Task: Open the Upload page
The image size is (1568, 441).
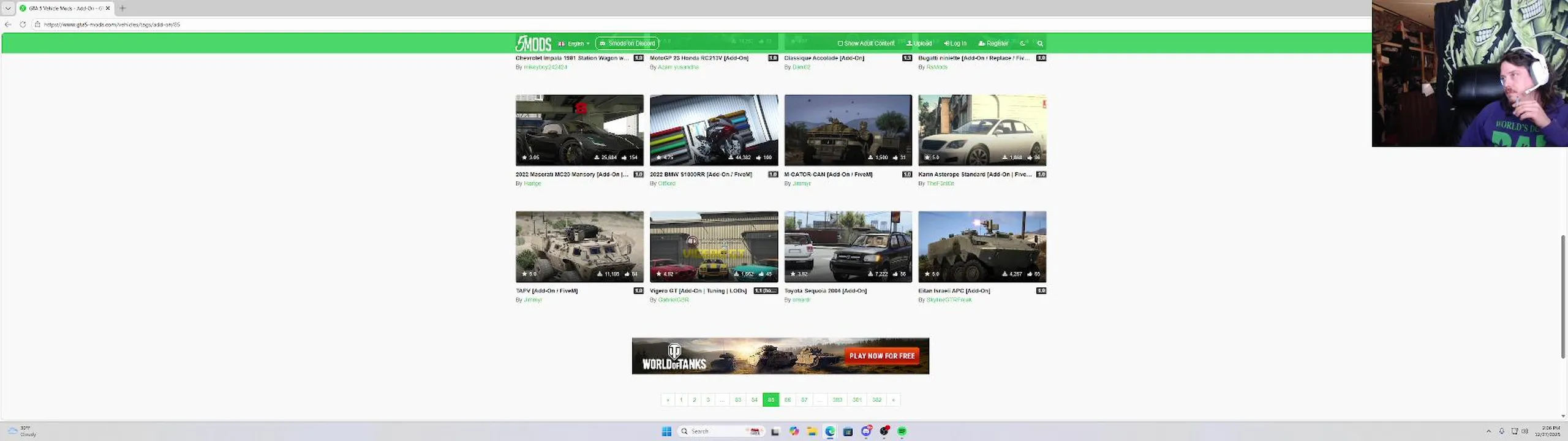Action: point(919,43)
